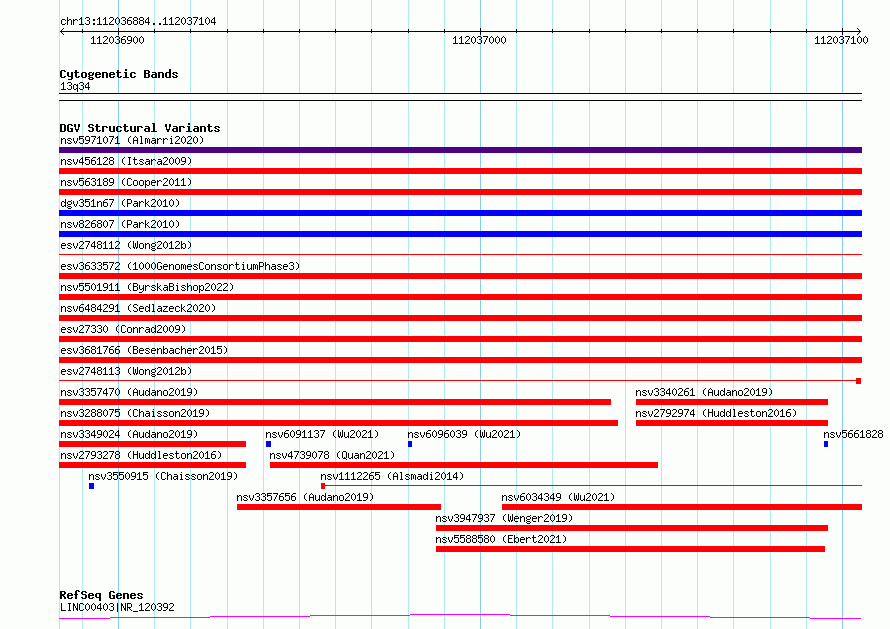Click the blue marker under nsv5661828
Image resolution: width=890 pixels, height=629 pixels.
pyautogui.click(x=826, y=444)
